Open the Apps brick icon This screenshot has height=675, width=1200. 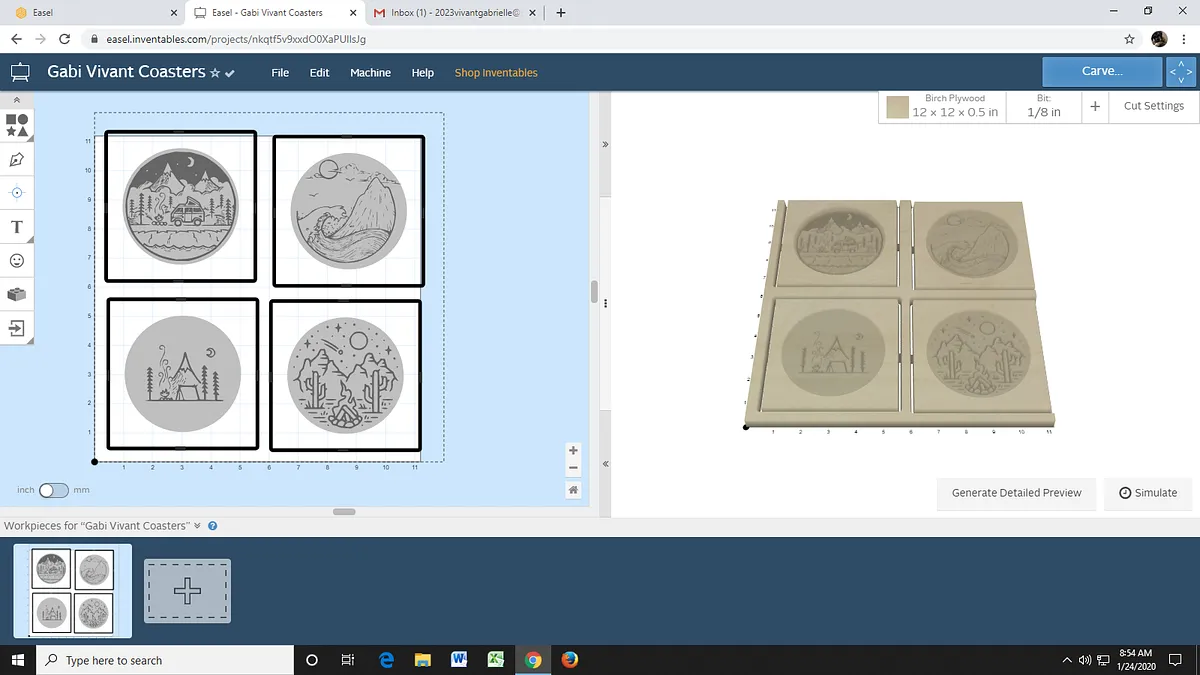click(17, 294)
